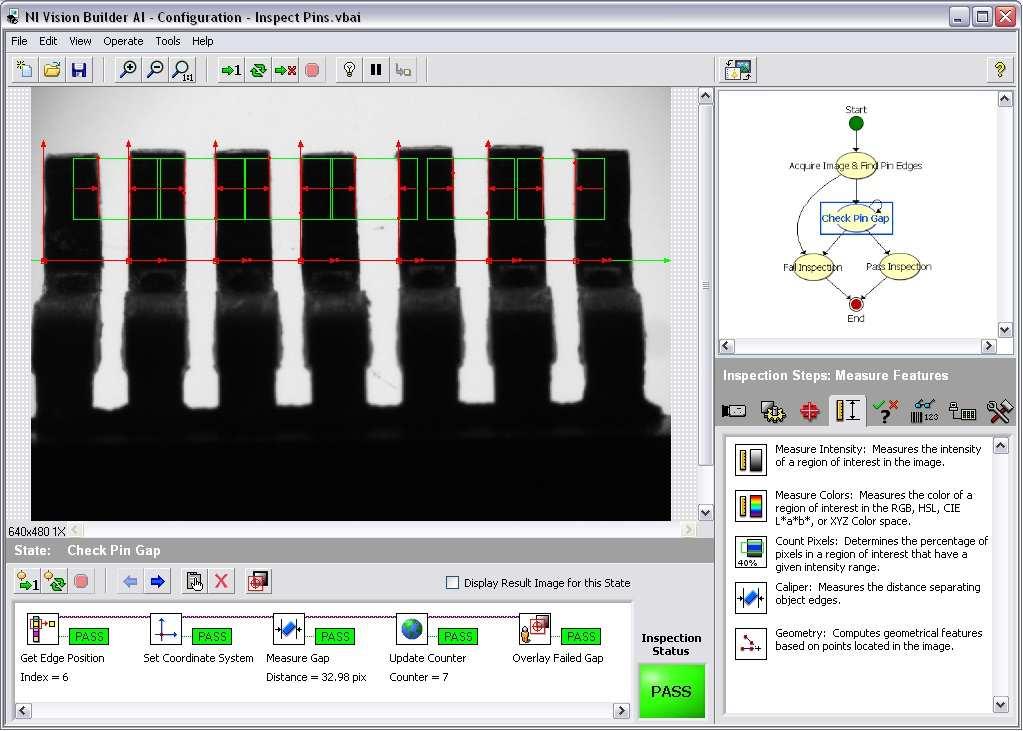Click Counter = 7 result text
Viewport: 1023px width, 731px height.
click(x=418, y=677)
